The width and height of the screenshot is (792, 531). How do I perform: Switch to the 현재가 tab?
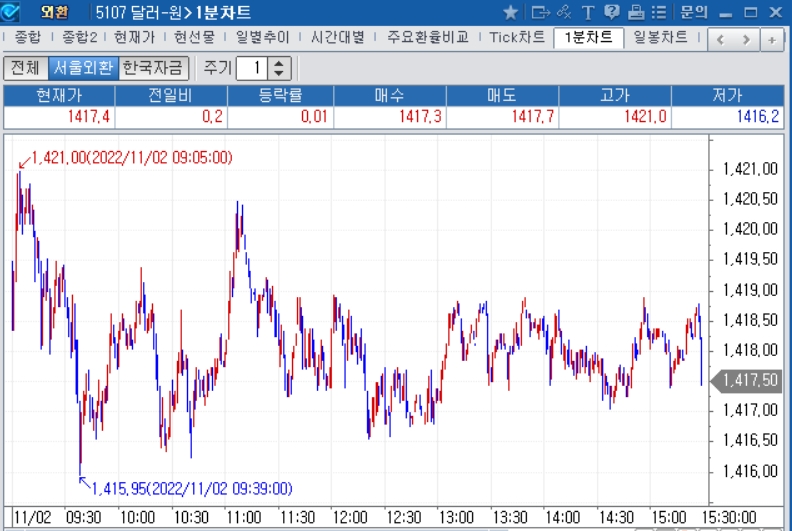[134, 37]
